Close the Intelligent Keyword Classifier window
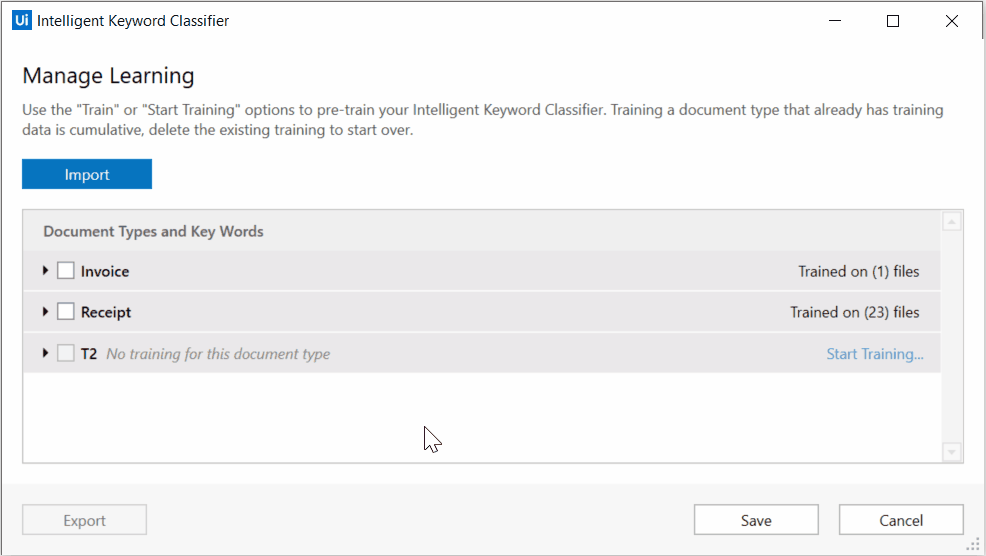This screenshot has height=556, width=986. coord(951,21)
